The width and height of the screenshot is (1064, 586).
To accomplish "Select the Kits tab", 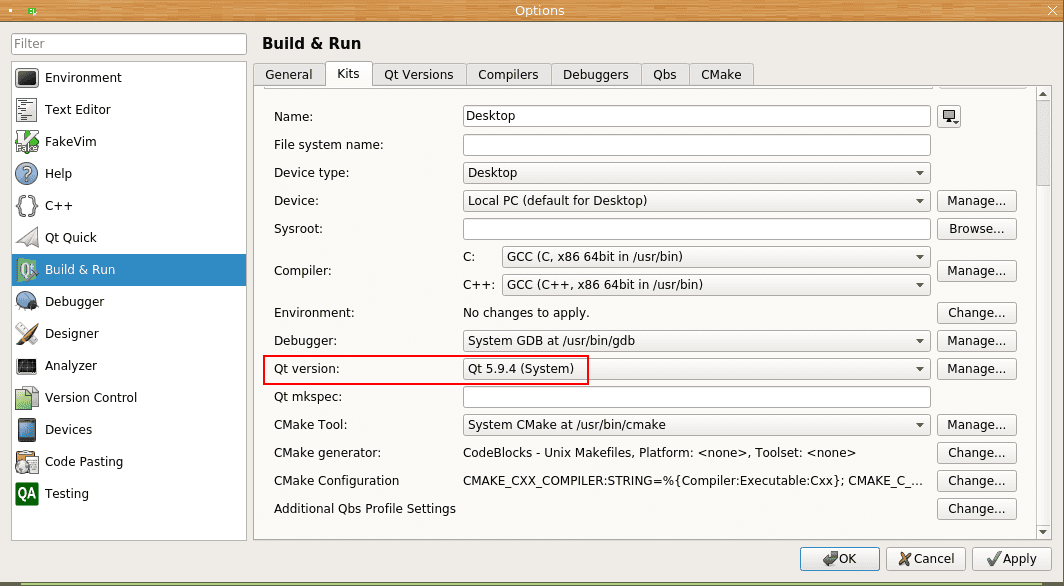I will pos(348,73).
